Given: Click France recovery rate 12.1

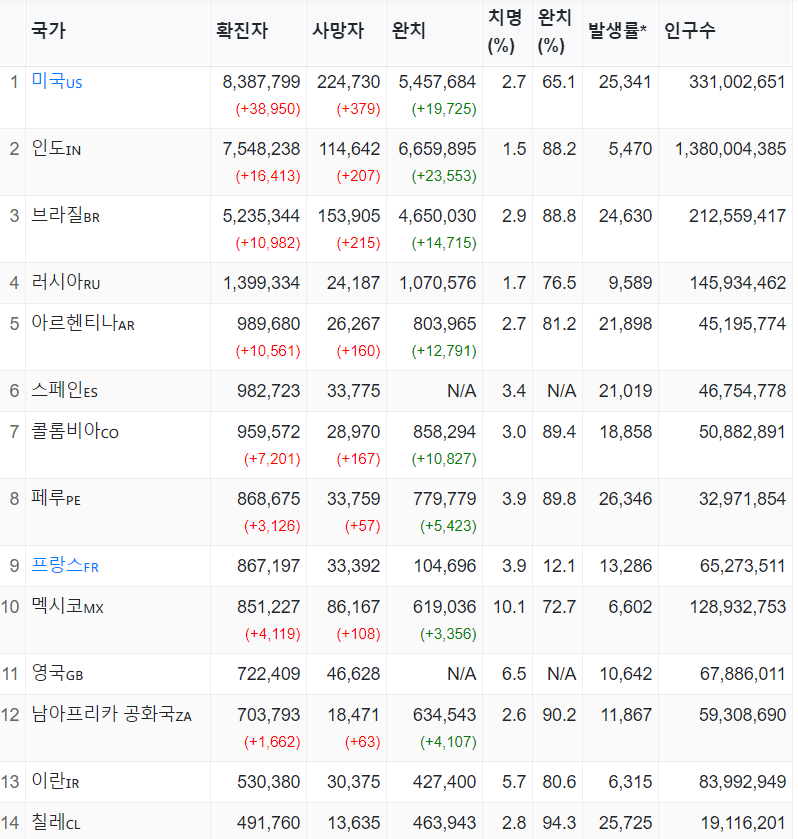Looking at the screenshot, I should point(559,566).
